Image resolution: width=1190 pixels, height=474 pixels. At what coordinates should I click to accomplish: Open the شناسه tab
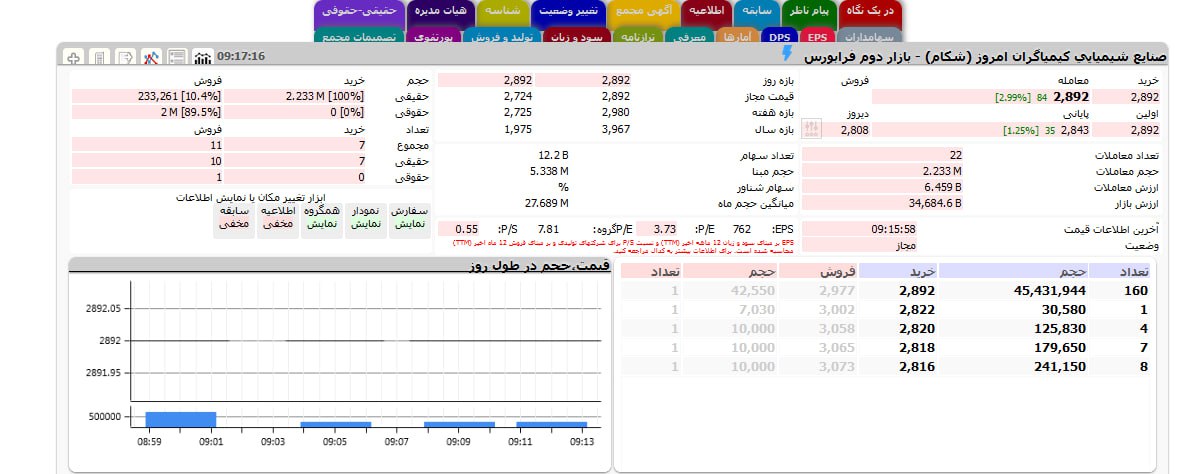click(502, 13)
